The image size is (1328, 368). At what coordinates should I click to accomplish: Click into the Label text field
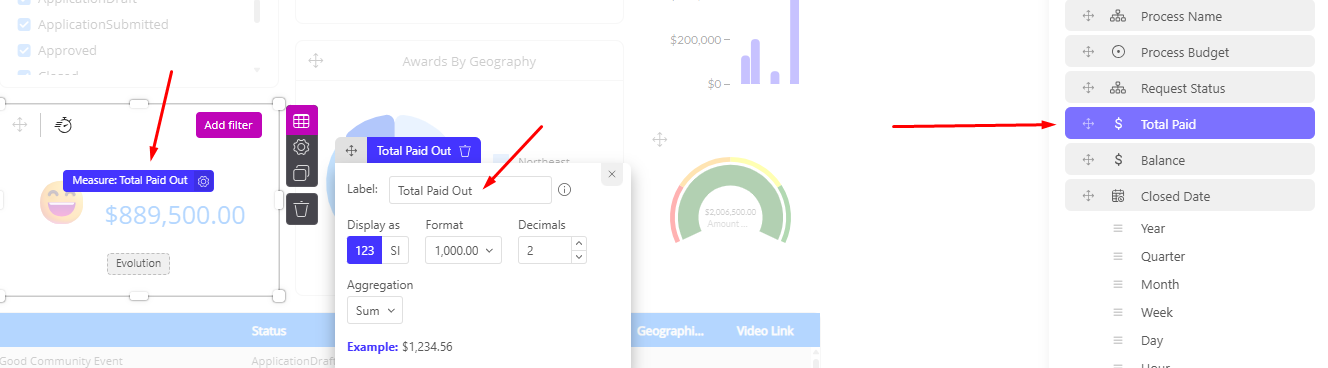(470, 190)
